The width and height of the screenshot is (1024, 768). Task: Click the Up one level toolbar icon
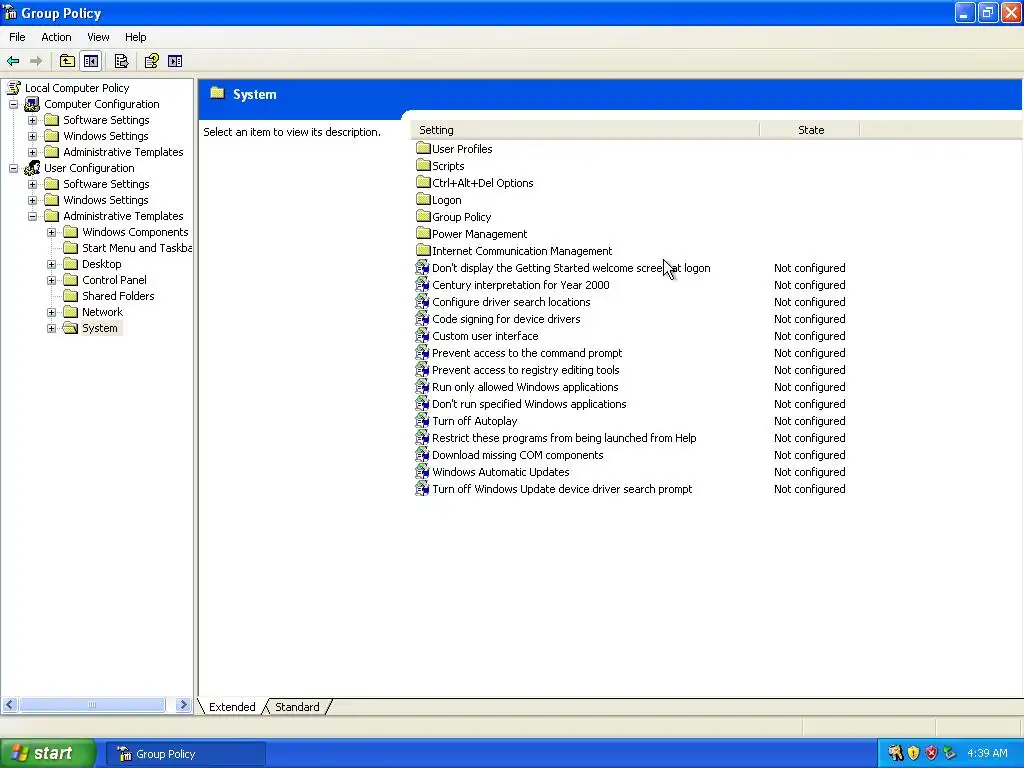click(67, 61)
